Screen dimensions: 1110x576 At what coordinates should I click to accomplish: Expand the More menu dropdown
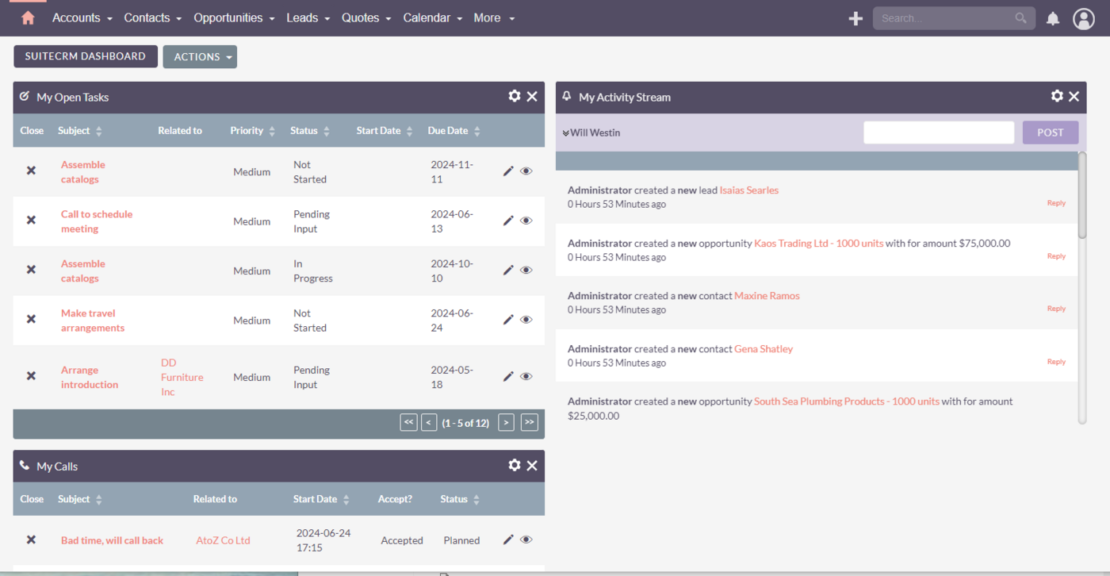(x=494, y=18)
